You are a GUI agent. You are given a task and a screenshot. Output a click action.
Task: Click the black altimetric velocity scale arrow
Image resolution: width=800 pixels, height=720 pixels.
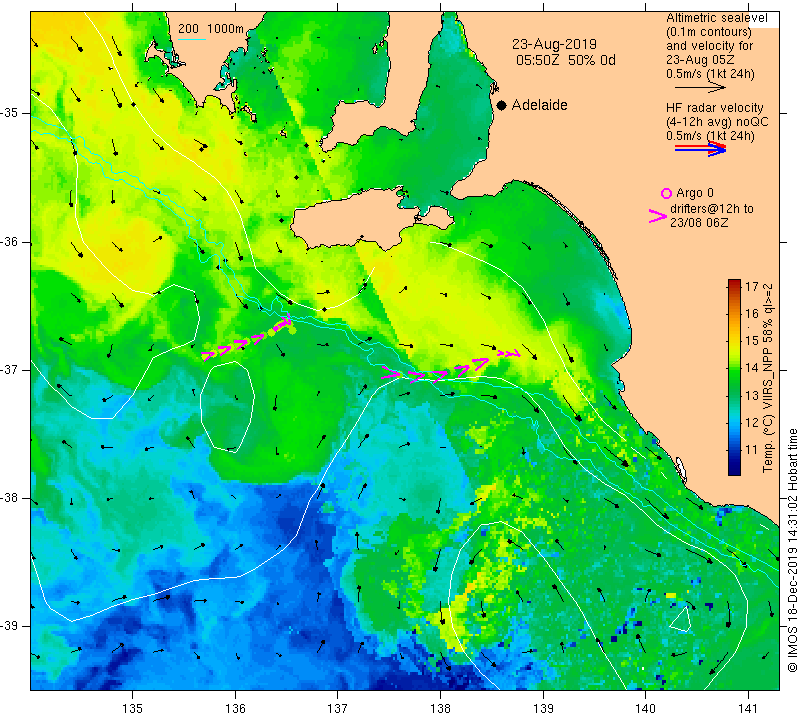pyautogui.click(x=700, y=87)
